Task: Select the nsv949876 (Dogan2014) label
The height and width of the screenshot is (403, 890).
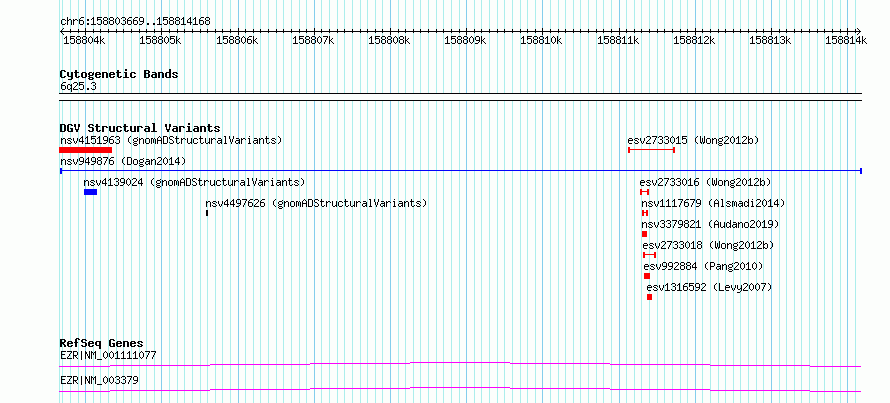Action: coord(123,161)
